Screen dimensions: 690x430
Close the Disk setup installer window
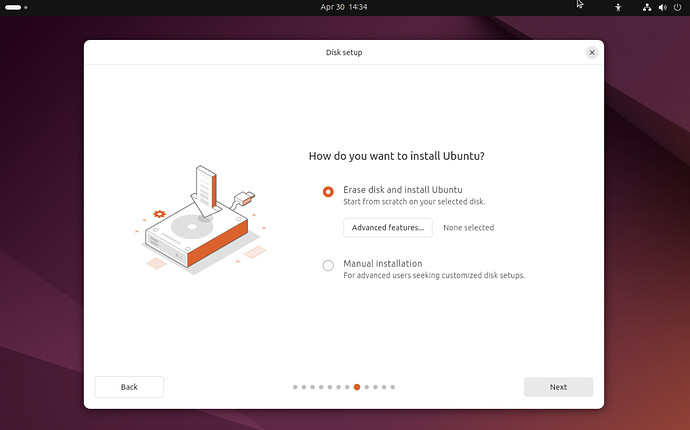pos(592,52)
